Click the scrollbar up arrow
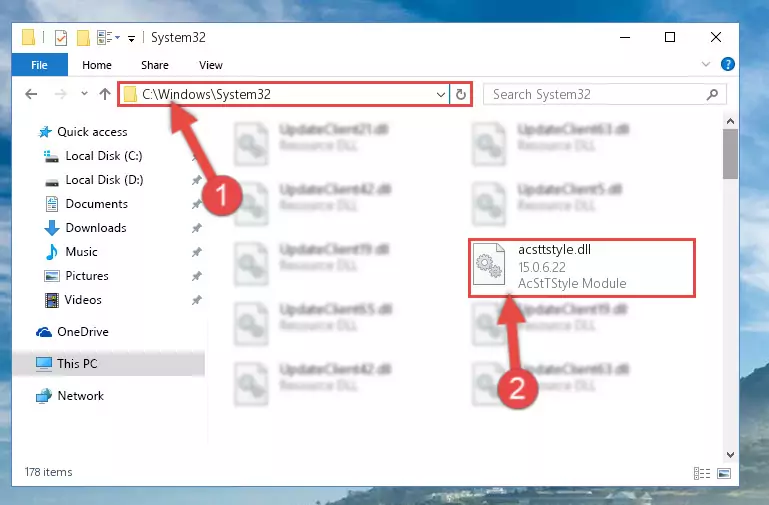This screenshot has width=769, height=505. coord(730,121)
